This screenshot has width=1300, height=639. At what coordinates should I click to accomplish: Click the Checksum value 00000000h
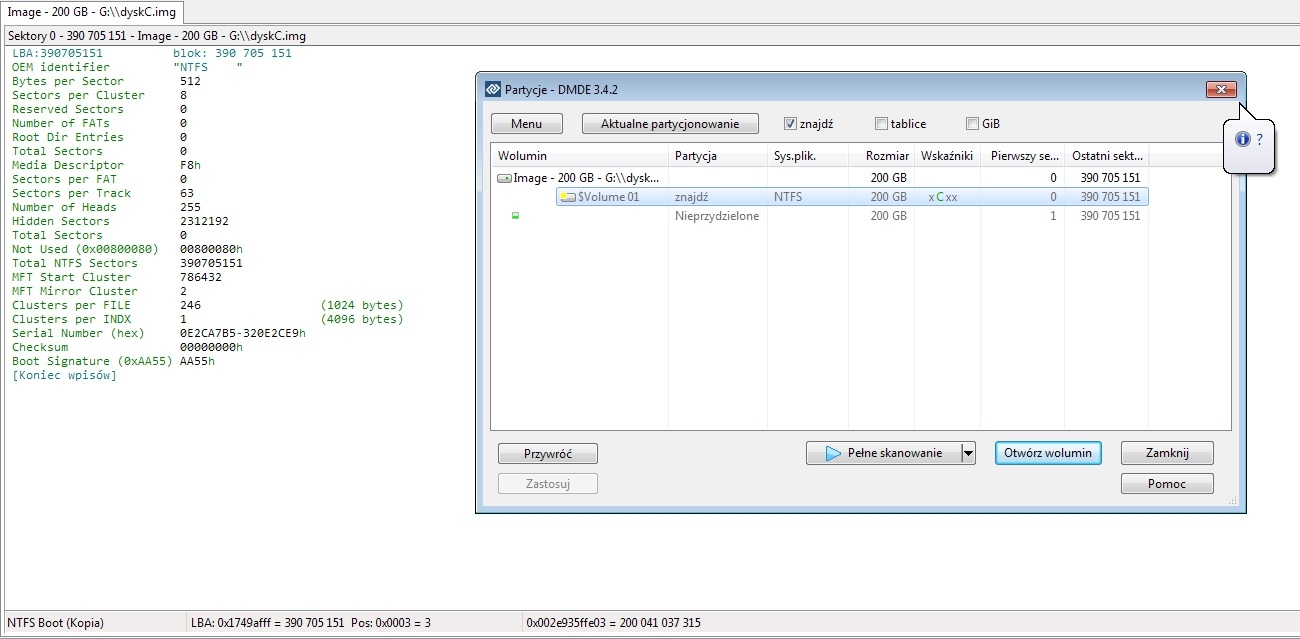(x=211, y=347)
